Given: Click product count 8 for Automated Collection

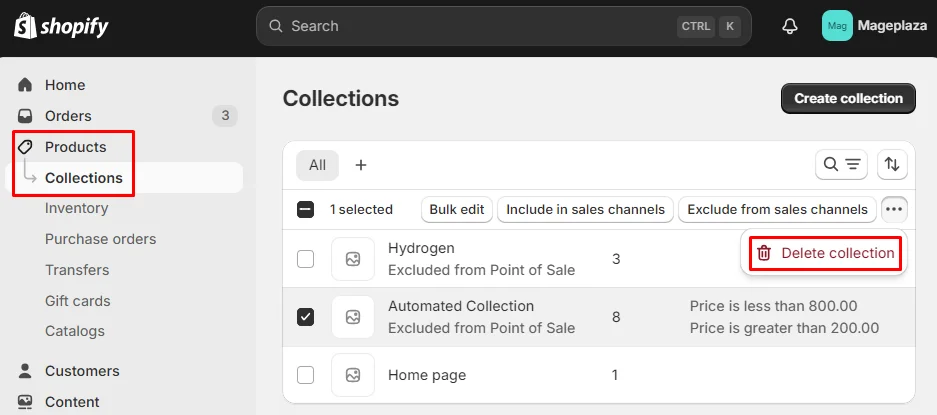Looking at the screenshot, I should 616,317.
